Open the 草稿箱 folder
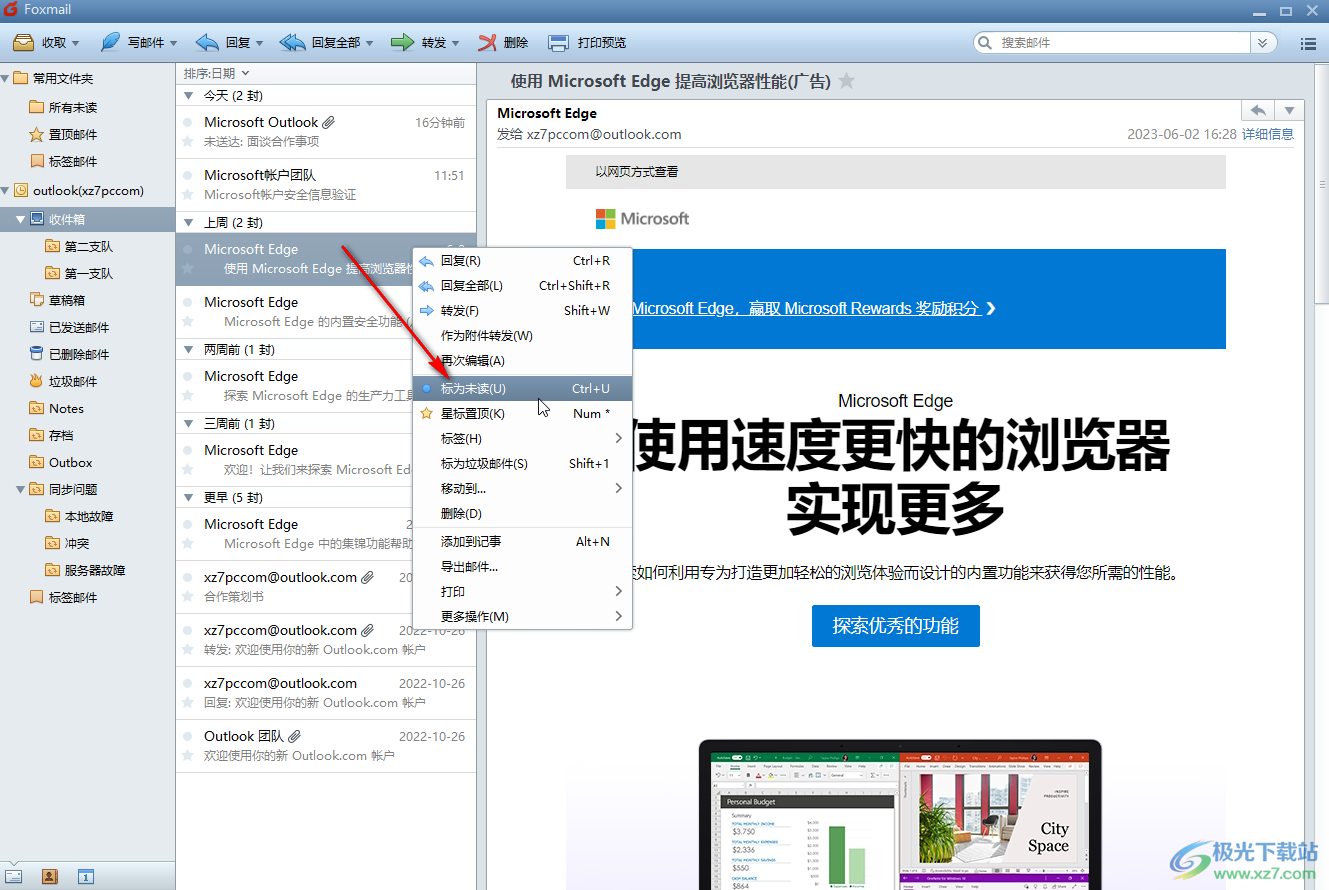1329x890 pixels. (x=67, y=300)
